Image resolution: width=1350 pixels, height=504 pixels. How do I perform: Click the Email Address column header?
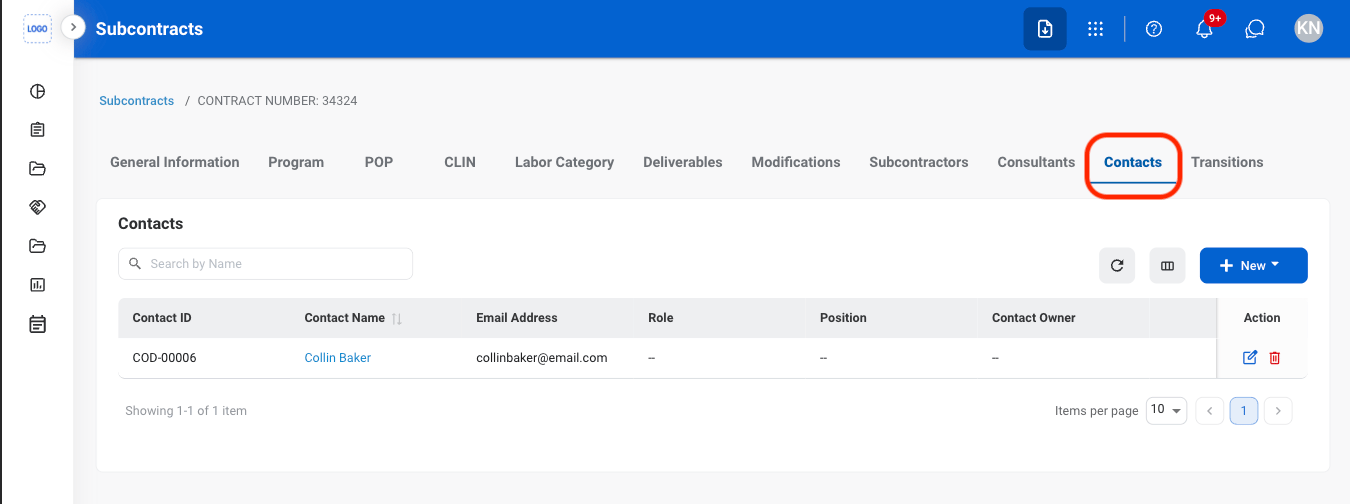click(517, 318)
